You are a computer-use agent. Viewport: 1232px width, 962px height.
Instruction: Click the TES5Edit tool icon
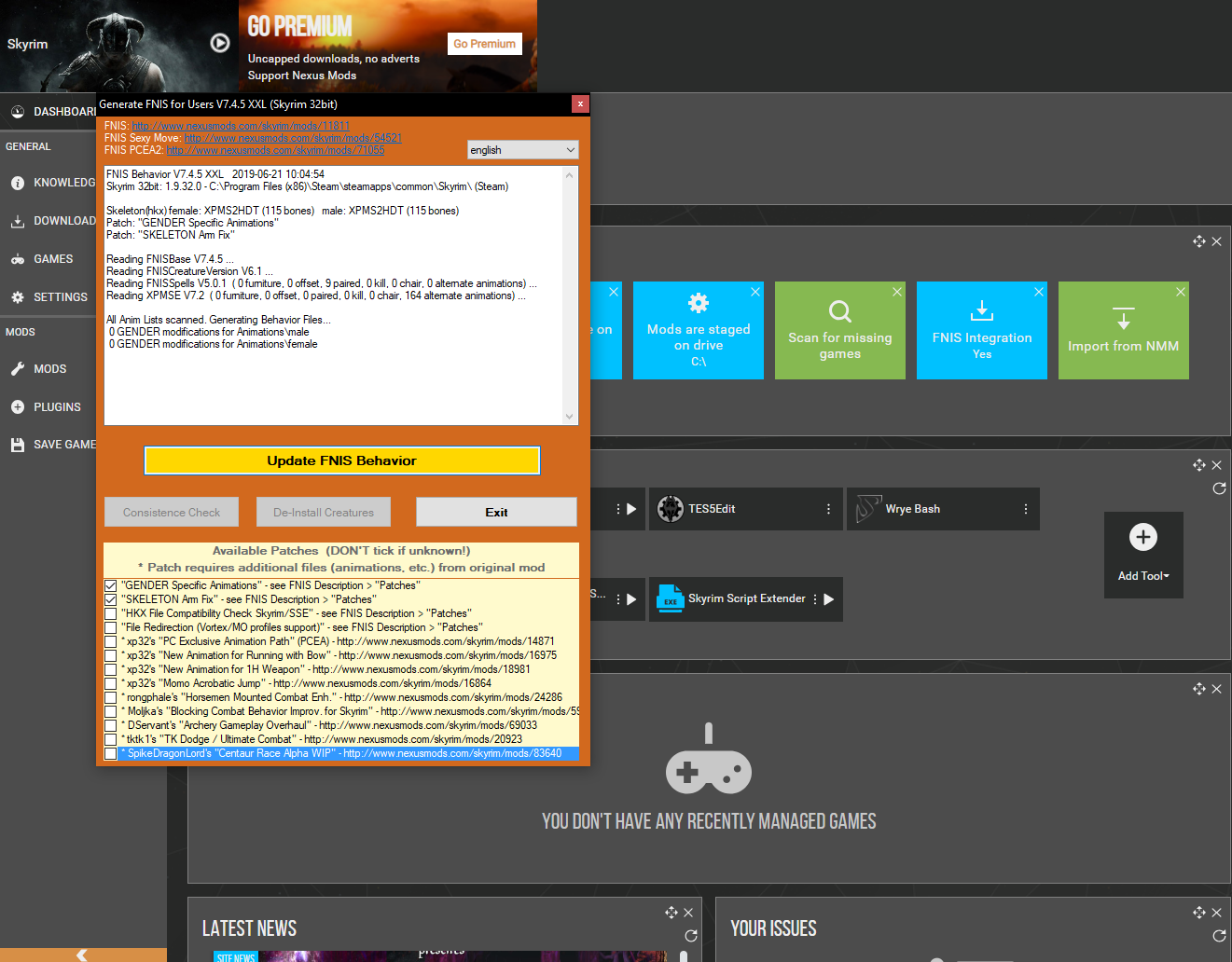click(671, 509)
